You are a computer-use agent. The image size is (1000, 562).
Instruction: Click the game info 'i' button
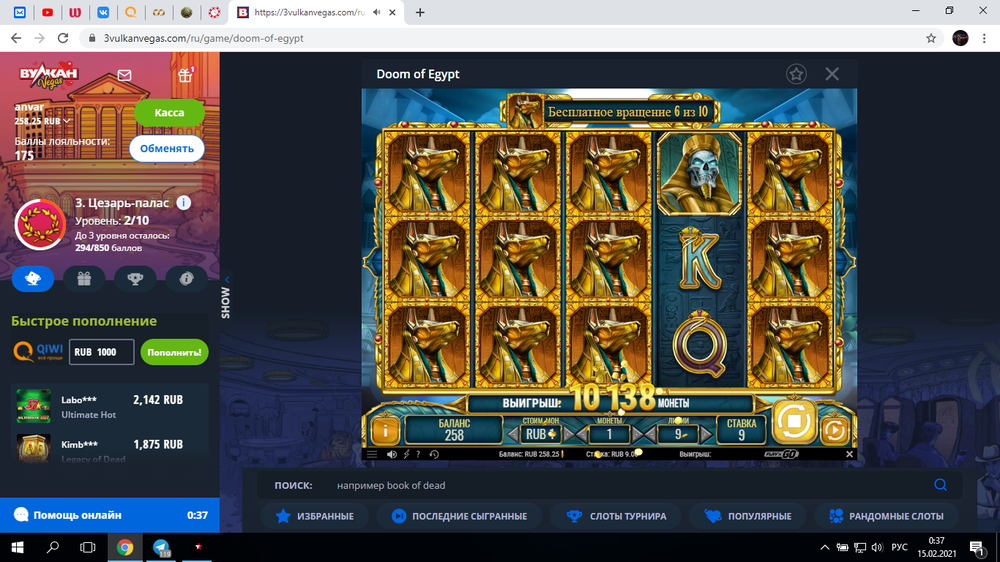point(385,431)
